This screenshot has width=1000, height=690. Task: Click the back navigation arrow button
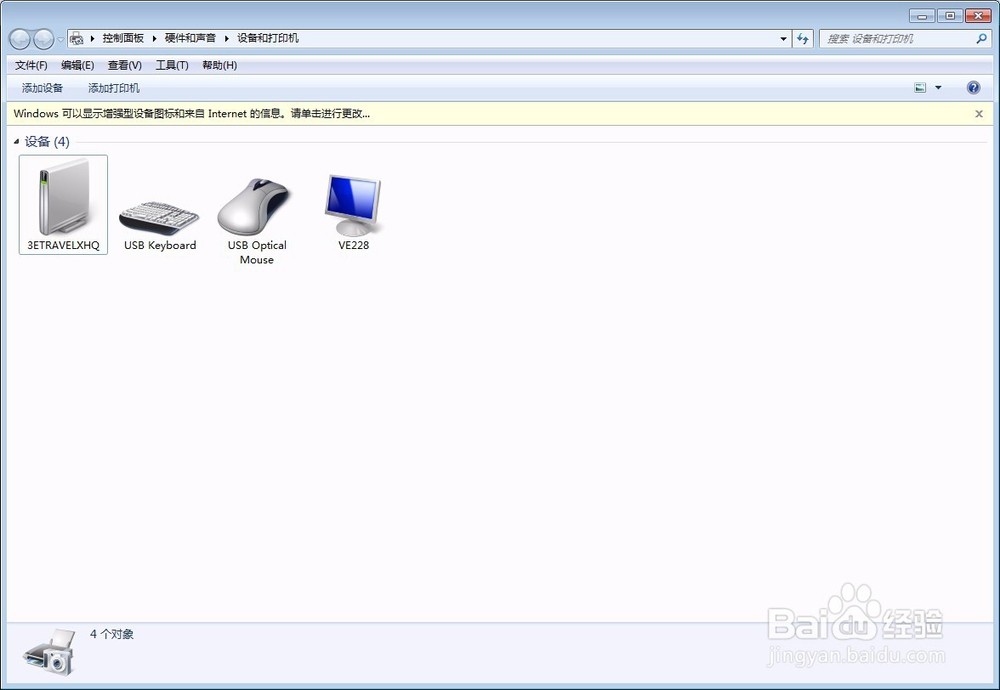pos(20,39)
